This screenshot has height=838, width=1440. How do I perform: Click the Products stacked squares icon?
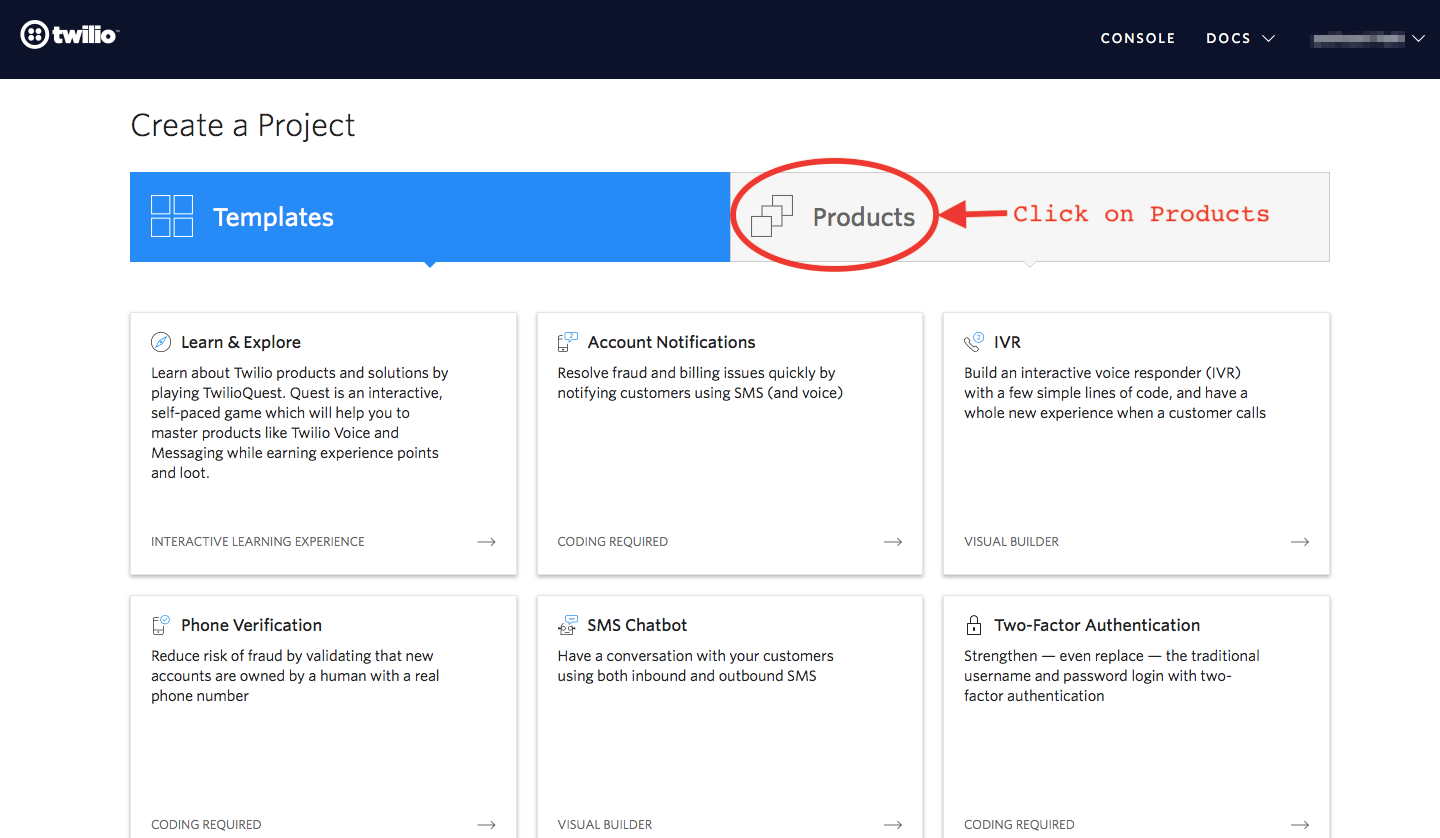pos(771,216)
